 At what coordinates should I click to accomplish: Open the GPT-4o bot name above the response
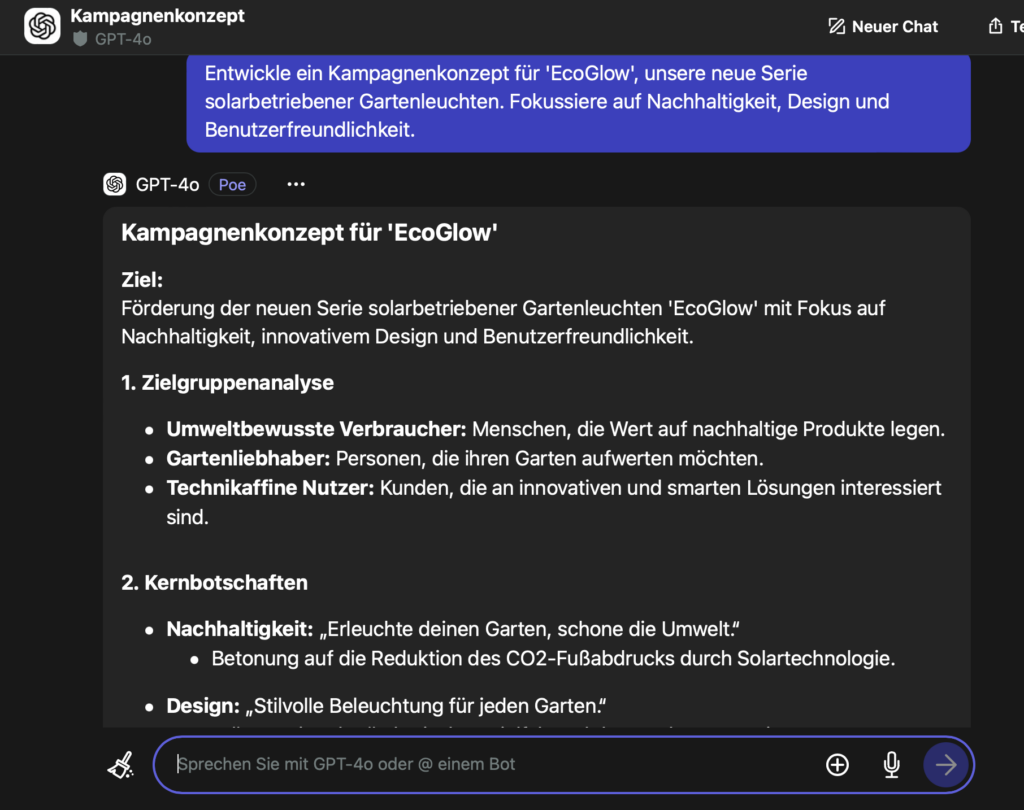pos(168,184)
